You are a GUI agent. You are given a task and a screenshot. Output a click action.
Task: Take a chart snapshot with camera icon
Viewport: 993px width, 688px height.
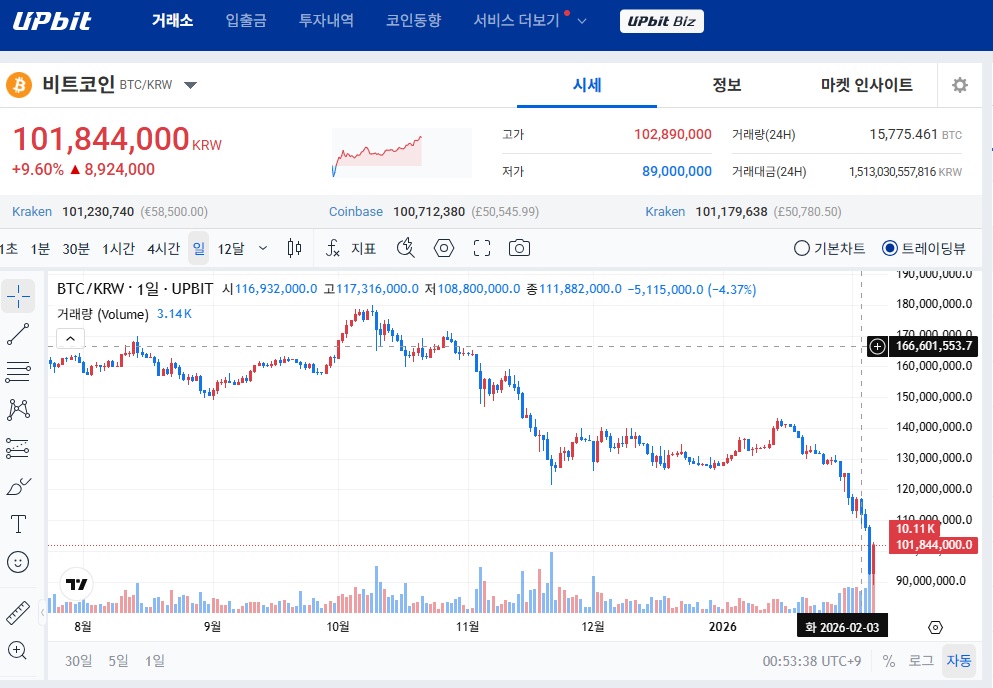point(519,248)
